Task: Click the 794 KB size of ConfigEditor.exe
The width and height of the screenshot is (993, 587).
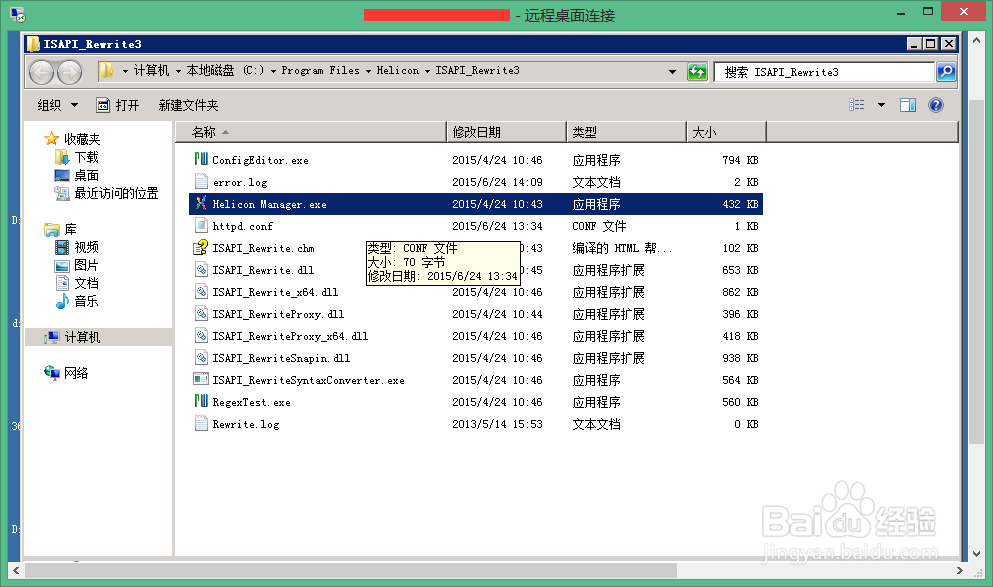Action: point(740,160)
